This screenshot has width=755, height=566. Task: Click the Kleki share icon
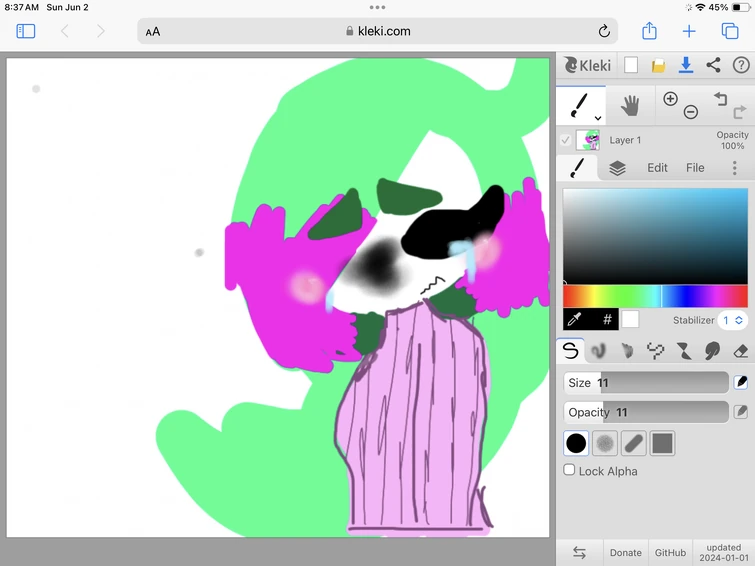pos(713,65)
